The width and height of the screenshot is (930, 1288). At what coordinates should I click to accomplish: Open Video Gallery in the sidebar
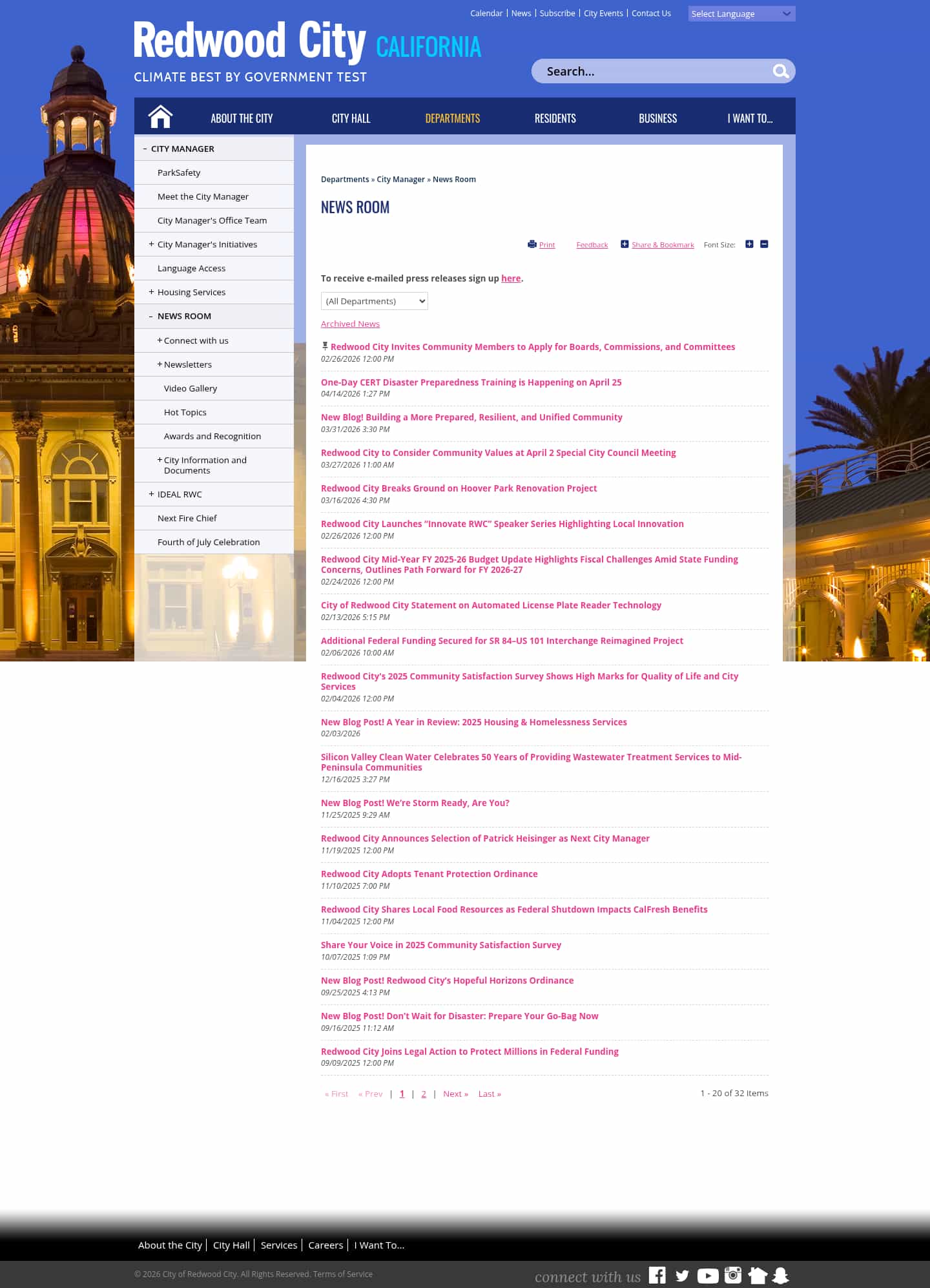[191, 388]
